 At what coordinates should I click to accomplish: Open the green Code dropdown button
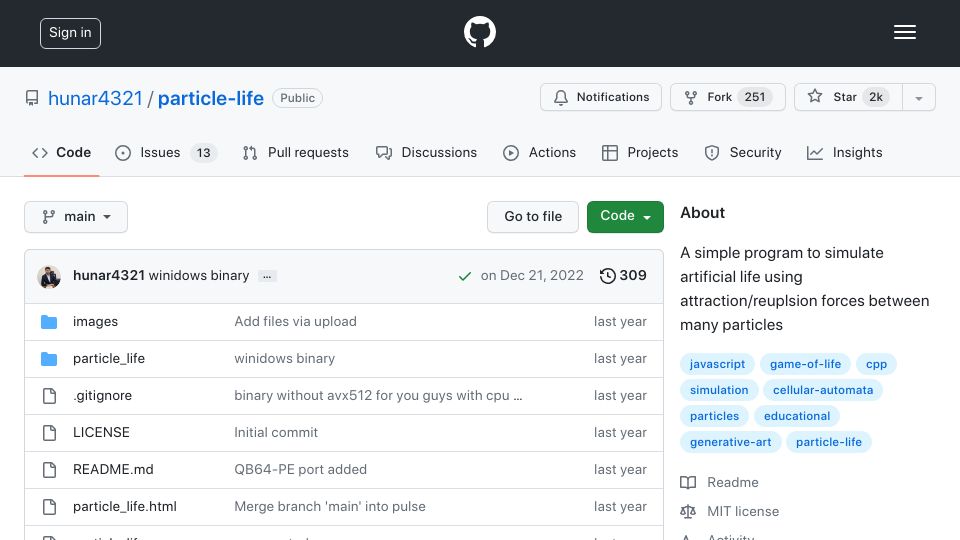click(625, 217)
